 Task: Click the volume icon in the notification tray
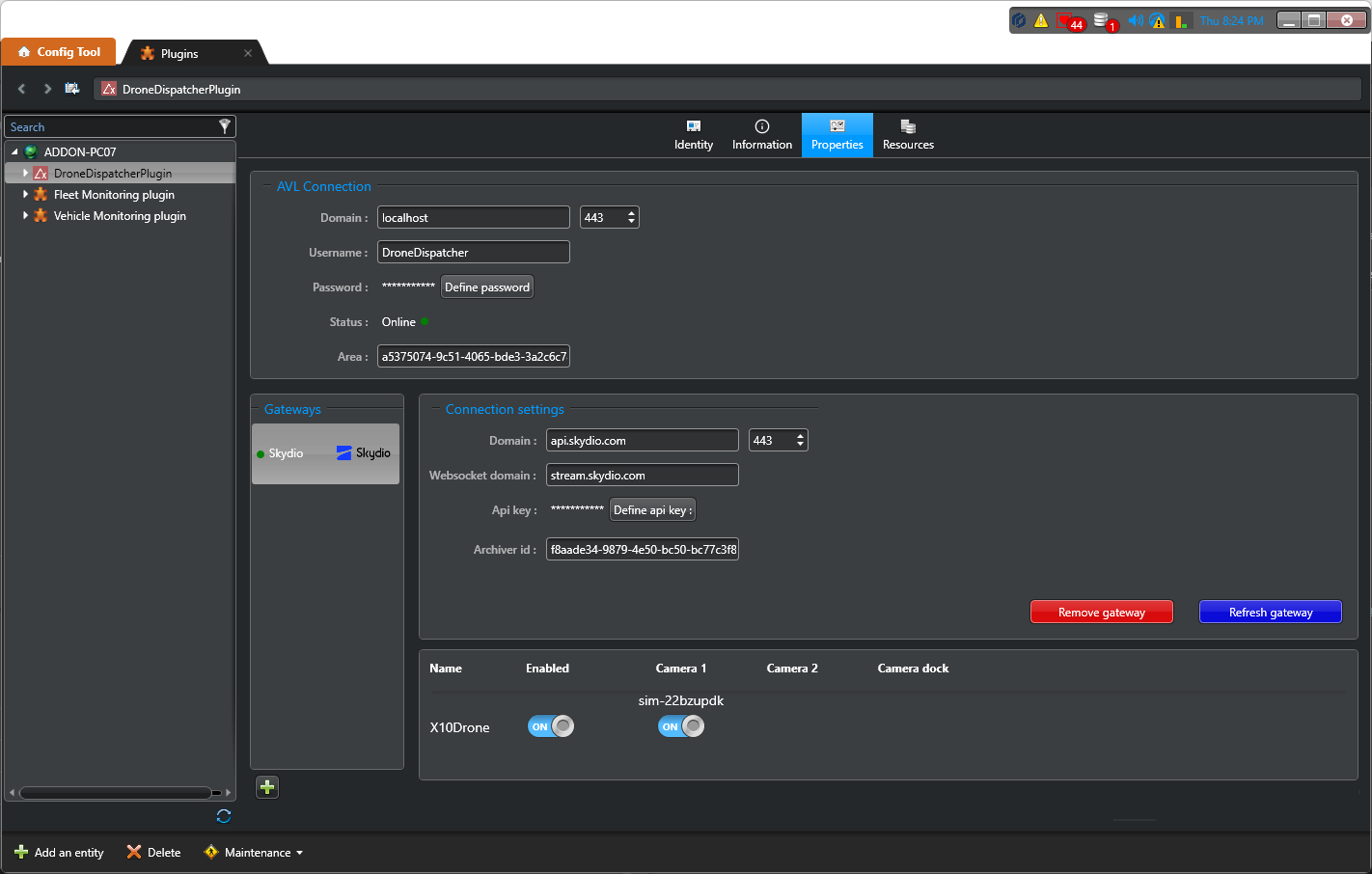click(1136, 19)
